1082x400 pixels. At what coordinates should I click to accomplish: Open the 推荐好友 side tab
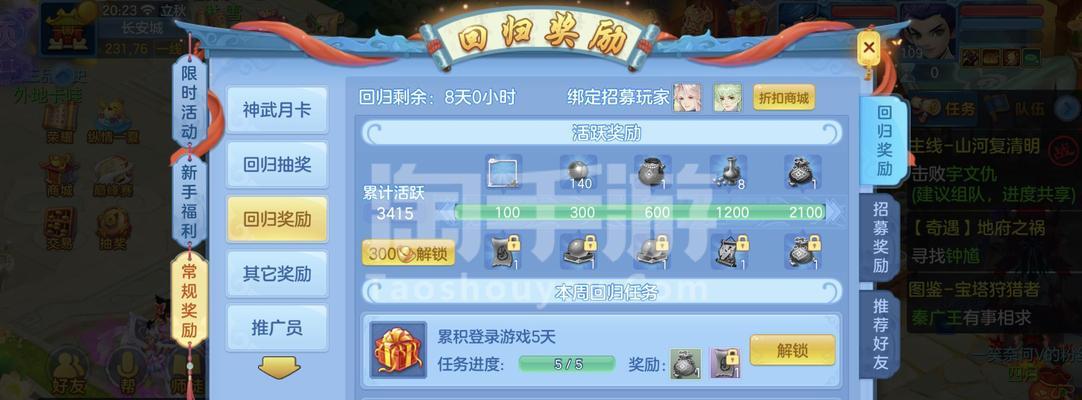[x=880, y=334]
